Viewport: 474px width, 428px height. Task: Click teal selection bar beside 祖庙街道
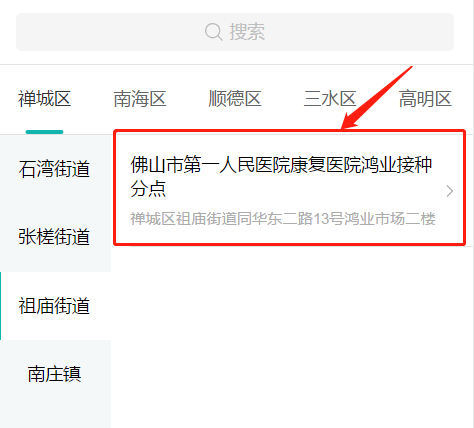[1, 306]
